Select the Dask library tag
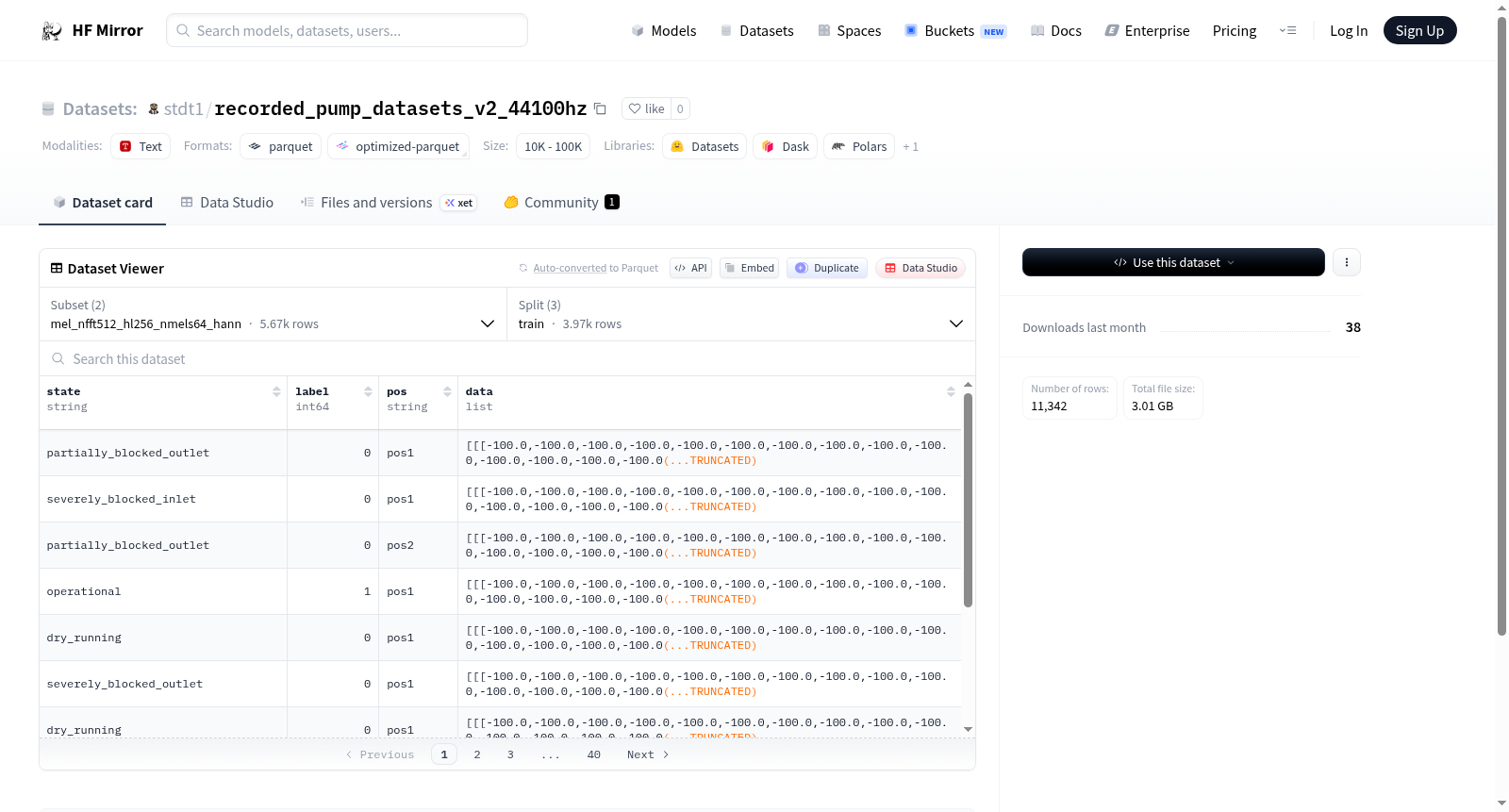The width and height of the screenshot is (1509, 812). [786, 146]
